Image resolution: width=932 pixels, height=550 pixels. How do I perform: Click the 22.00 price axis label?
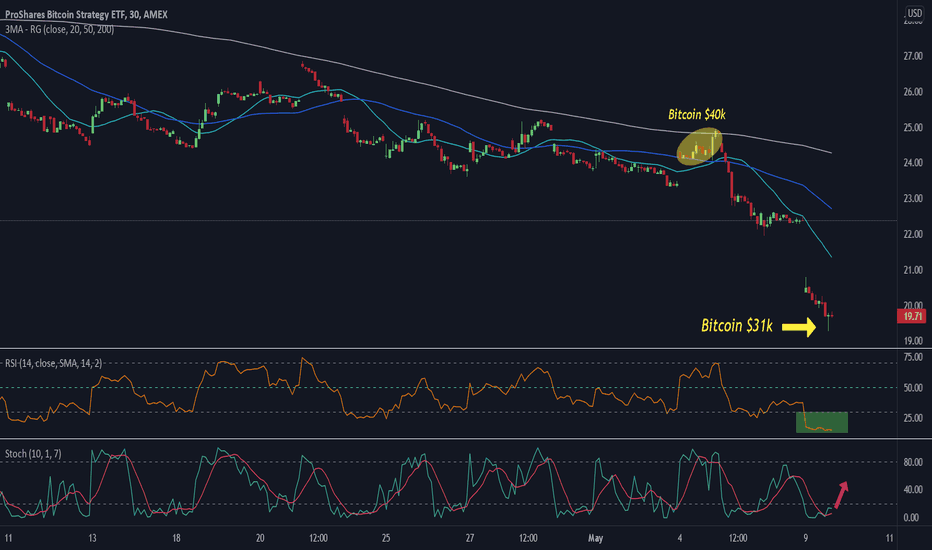point(912,234)
